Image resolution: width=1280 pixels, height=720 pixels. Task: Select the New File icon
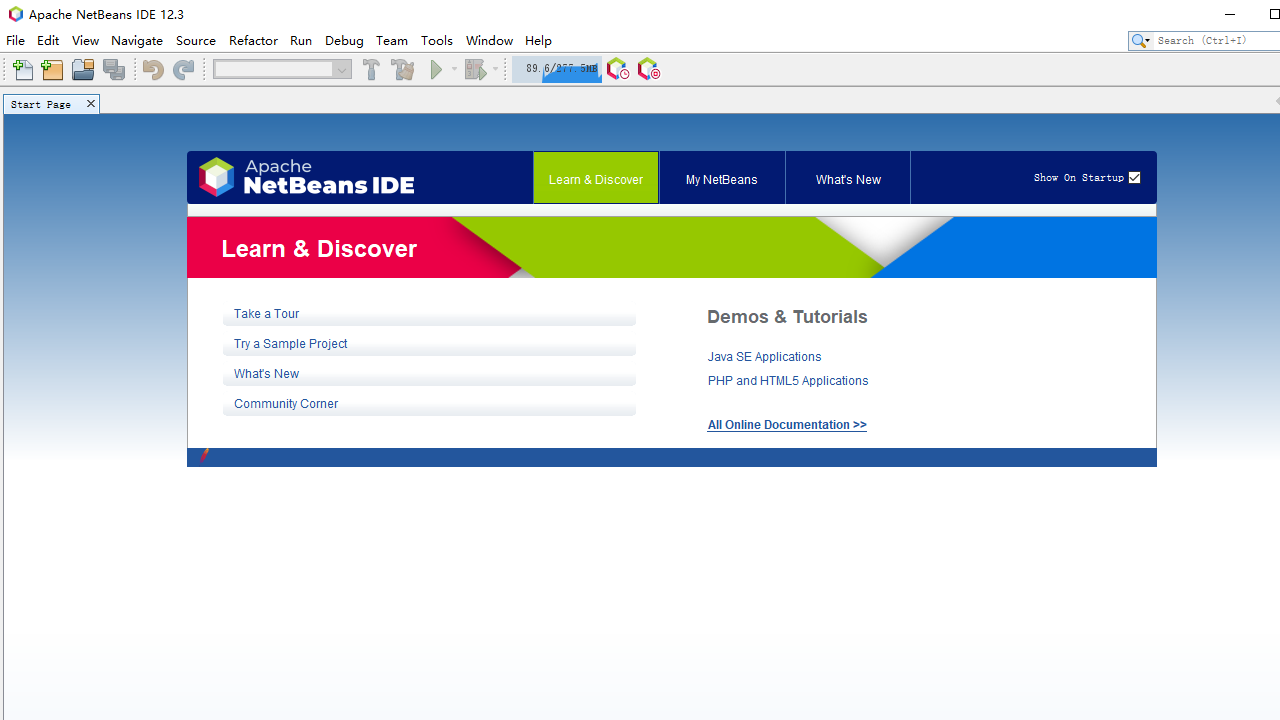pos(21,69)
